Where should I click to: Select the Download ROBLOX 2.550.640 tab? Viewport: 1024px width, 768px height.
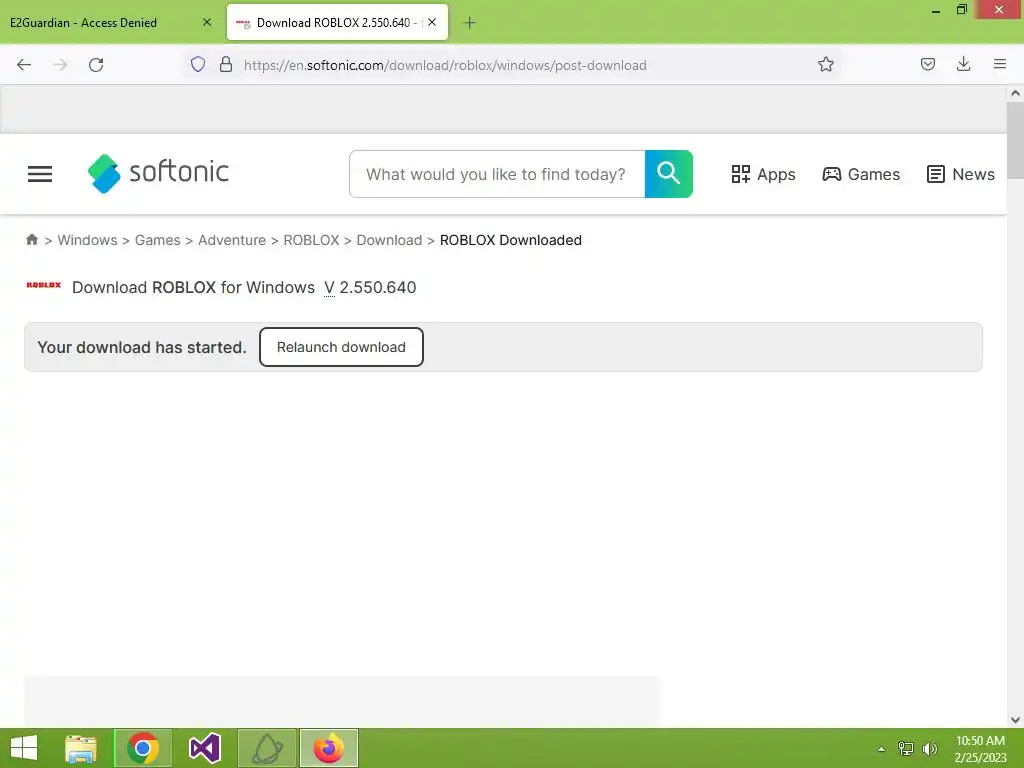[x=337, y=22]
